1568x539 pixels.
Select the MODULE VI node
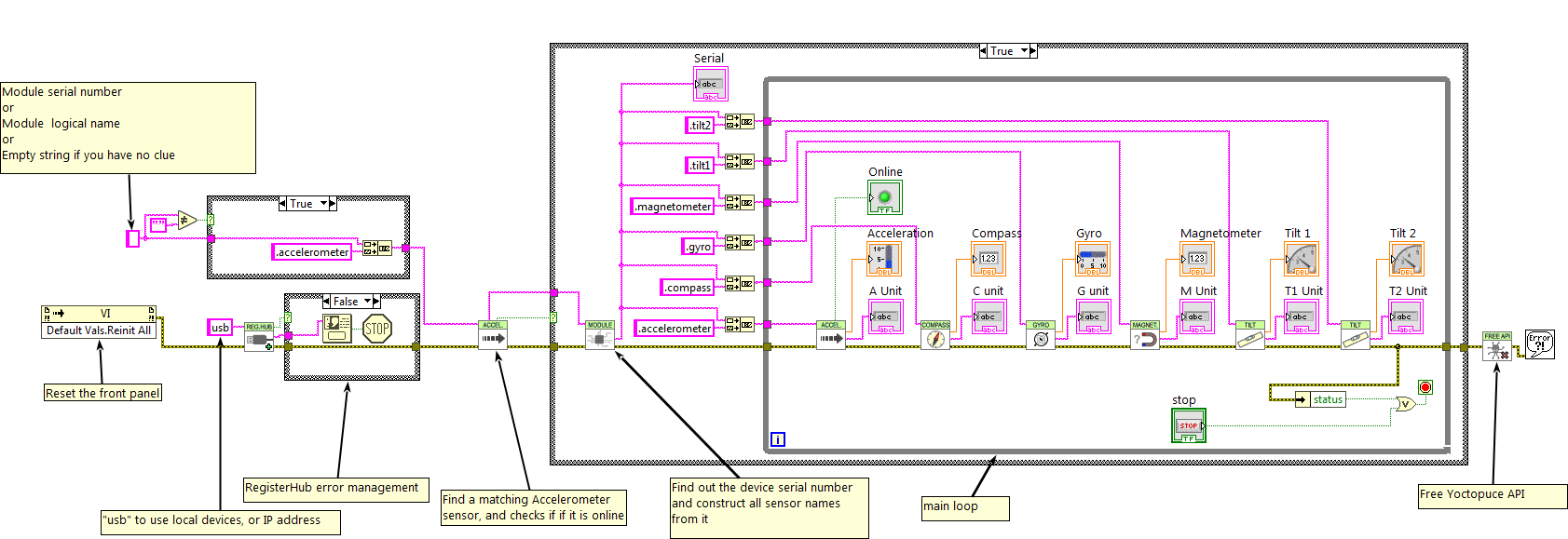point(600,336)
